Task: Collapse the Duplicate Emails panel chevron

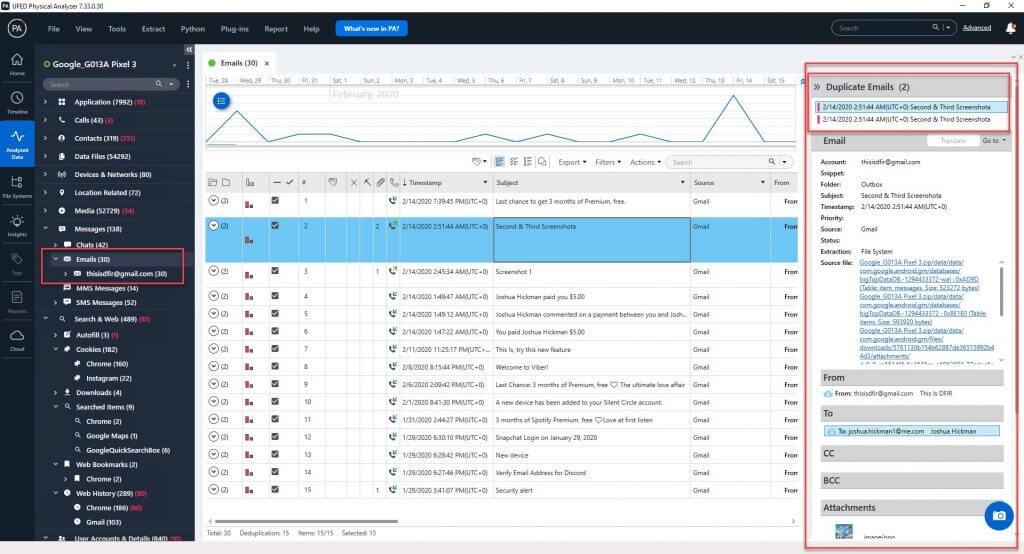Action: 816,86
